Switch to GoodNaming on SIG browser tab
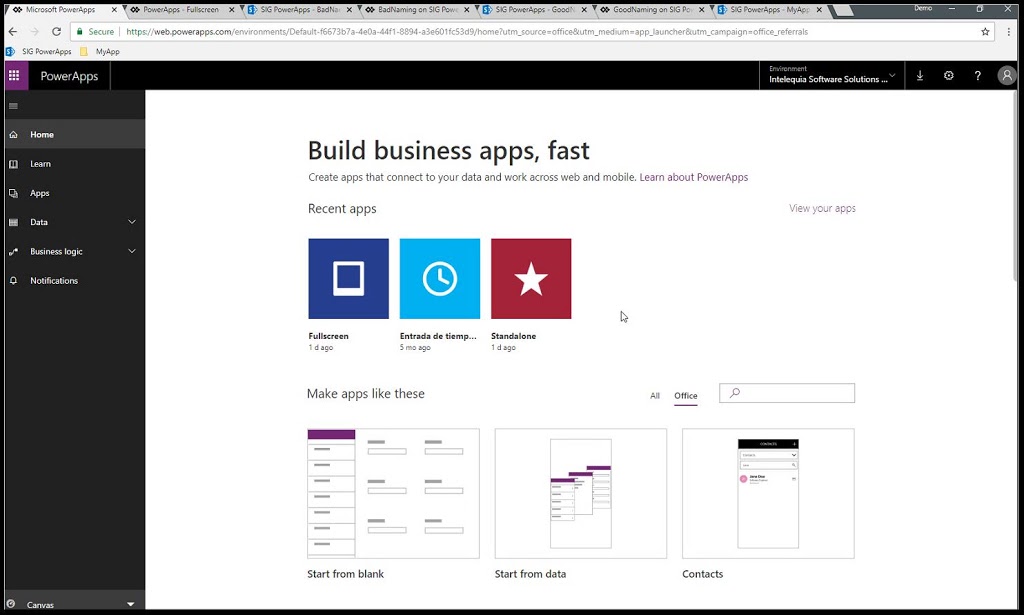The width and height of the screenshot is (1024, 615). click(653, 10)
